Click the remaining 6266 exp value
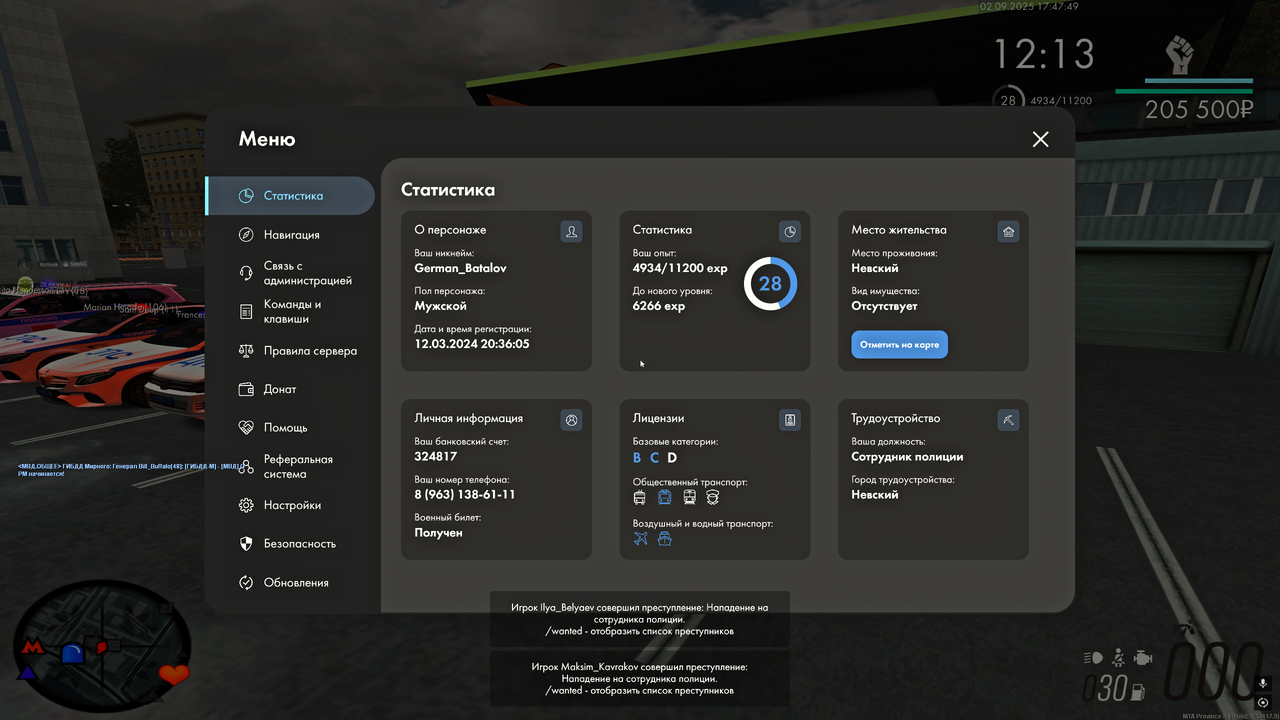This screenshot has width=1280, height=720. coord(659,306)
